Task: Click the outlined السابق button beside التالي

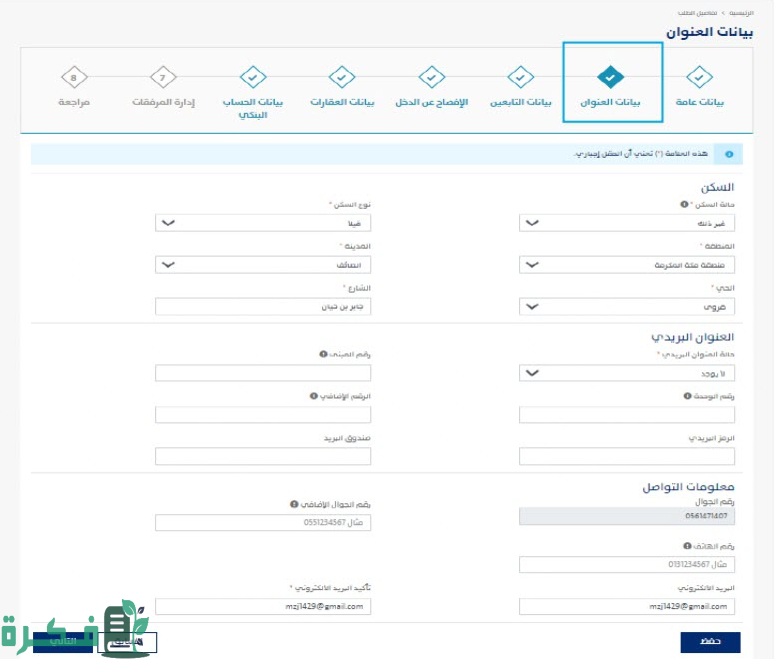Action: 127,642
